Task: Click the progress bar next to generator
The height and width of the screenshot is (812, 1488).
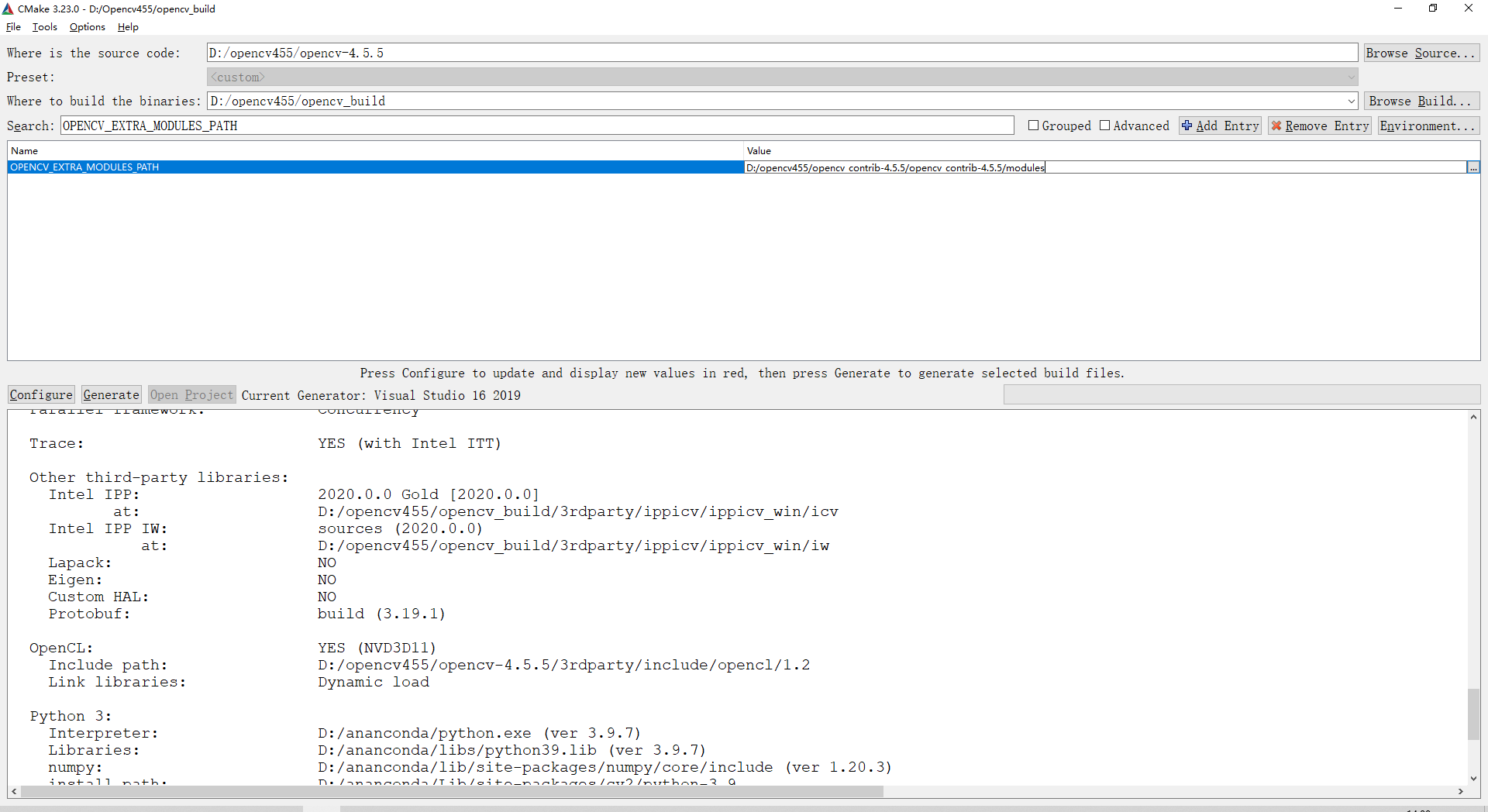Action: point(1242,394)
